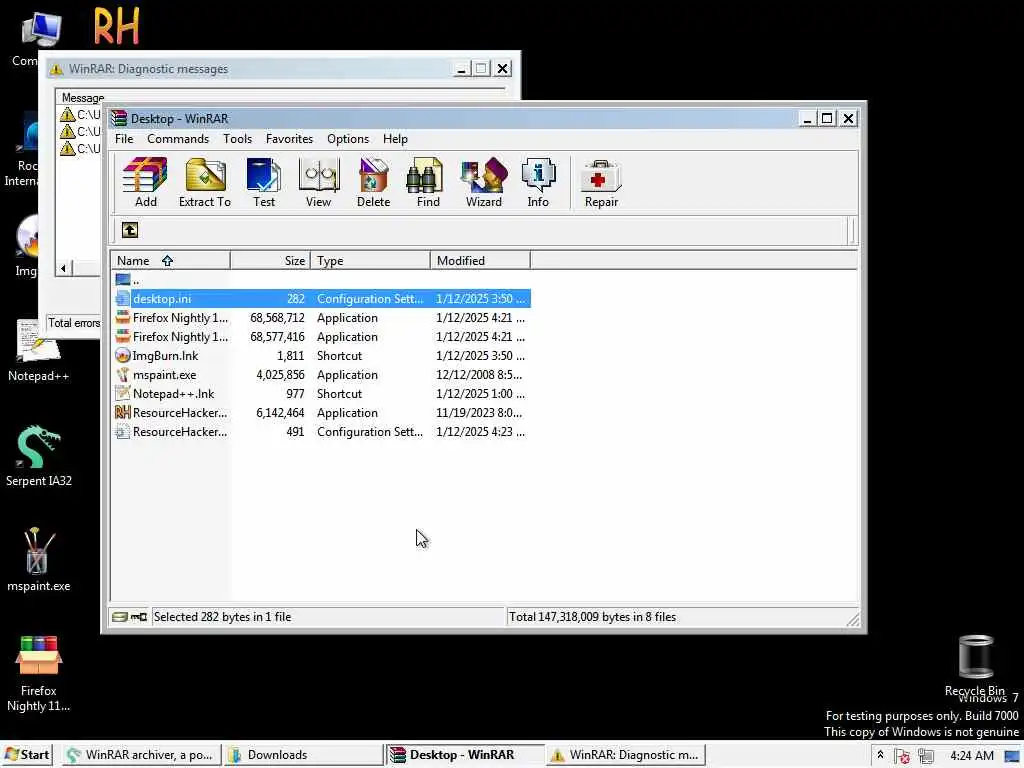Open the File menu
1024x768 pixels.
pos(124,139)
